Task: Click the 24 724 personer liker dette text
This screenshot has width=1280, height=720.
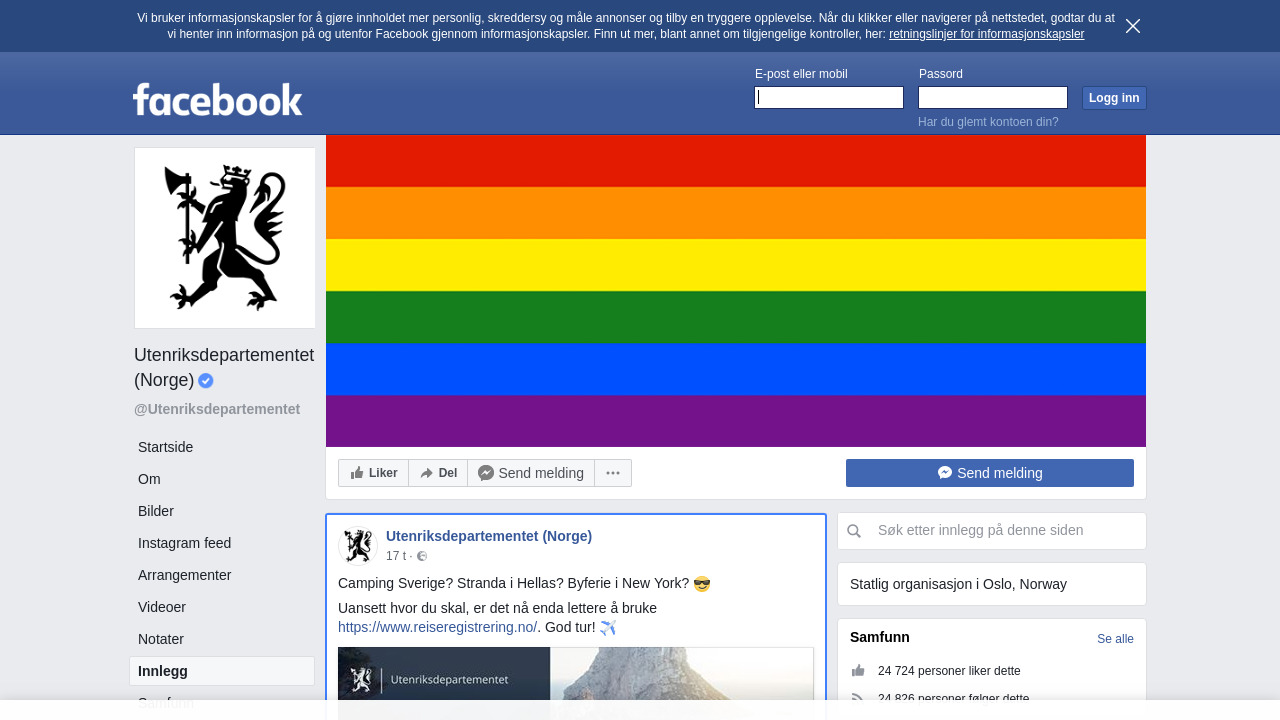Action: click(x=949, y=671)
